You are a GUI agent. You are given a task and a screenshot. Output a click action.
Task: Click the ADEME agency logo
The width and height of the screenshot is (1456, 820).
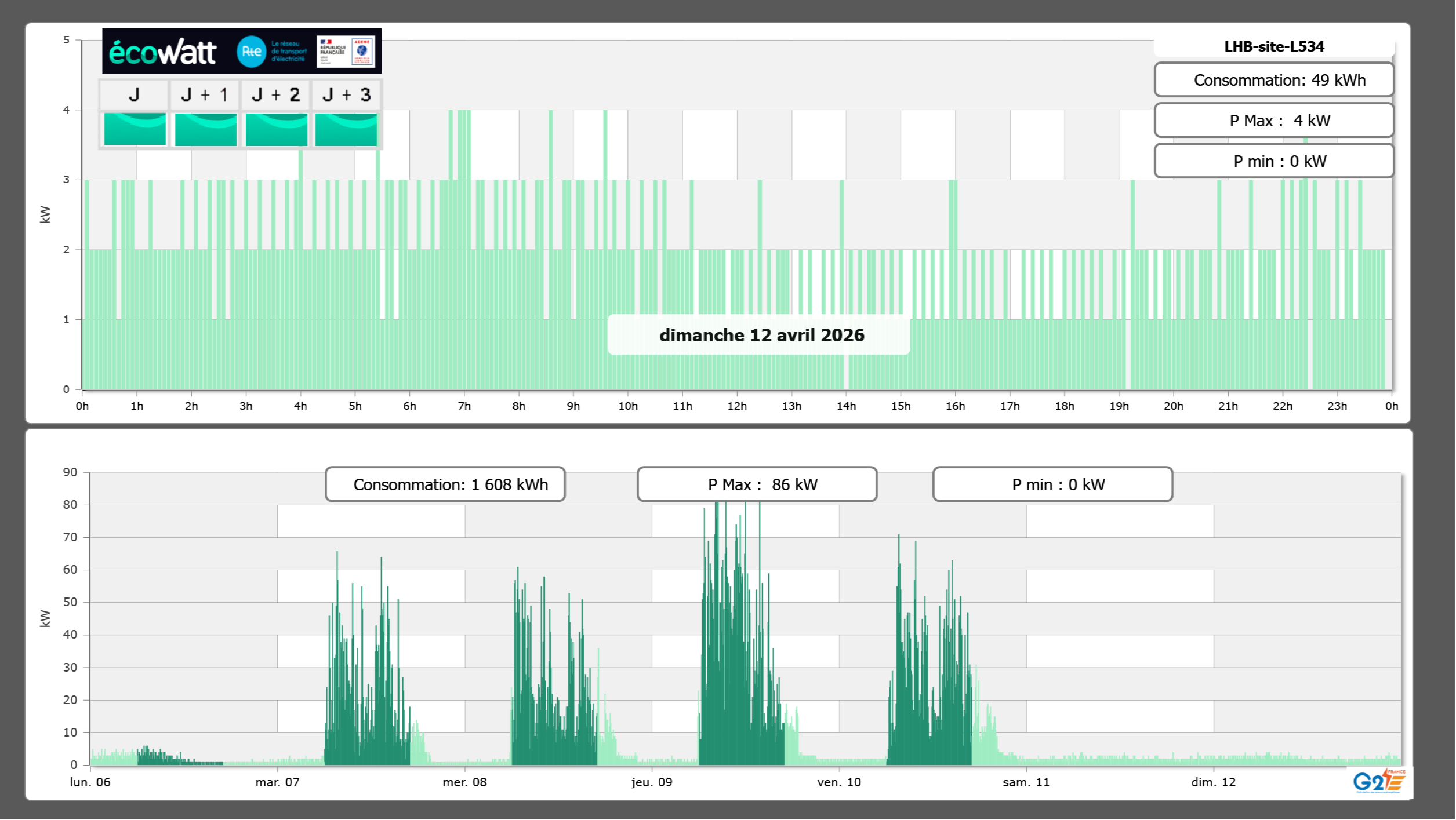362,51
